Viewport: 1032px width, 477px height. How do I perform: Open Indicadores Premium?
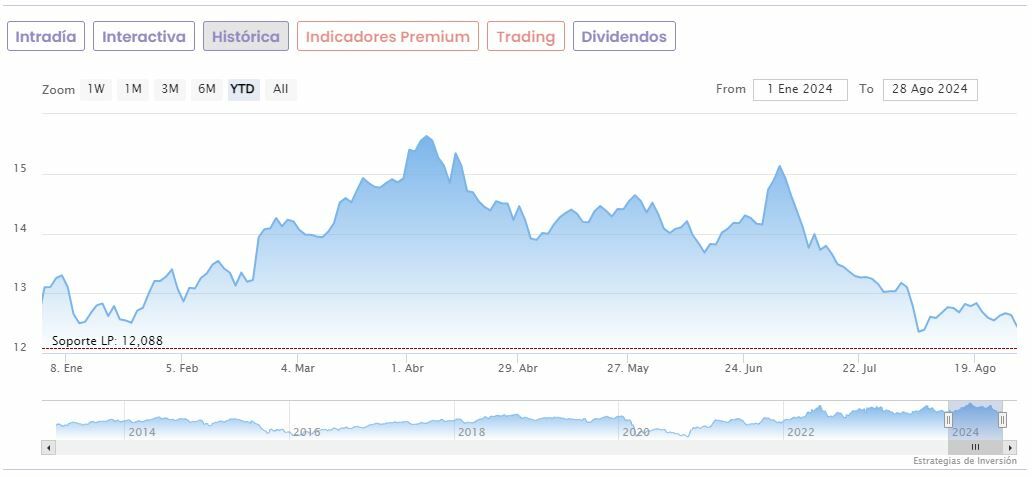pyautogui.click(x=388, y=37)
